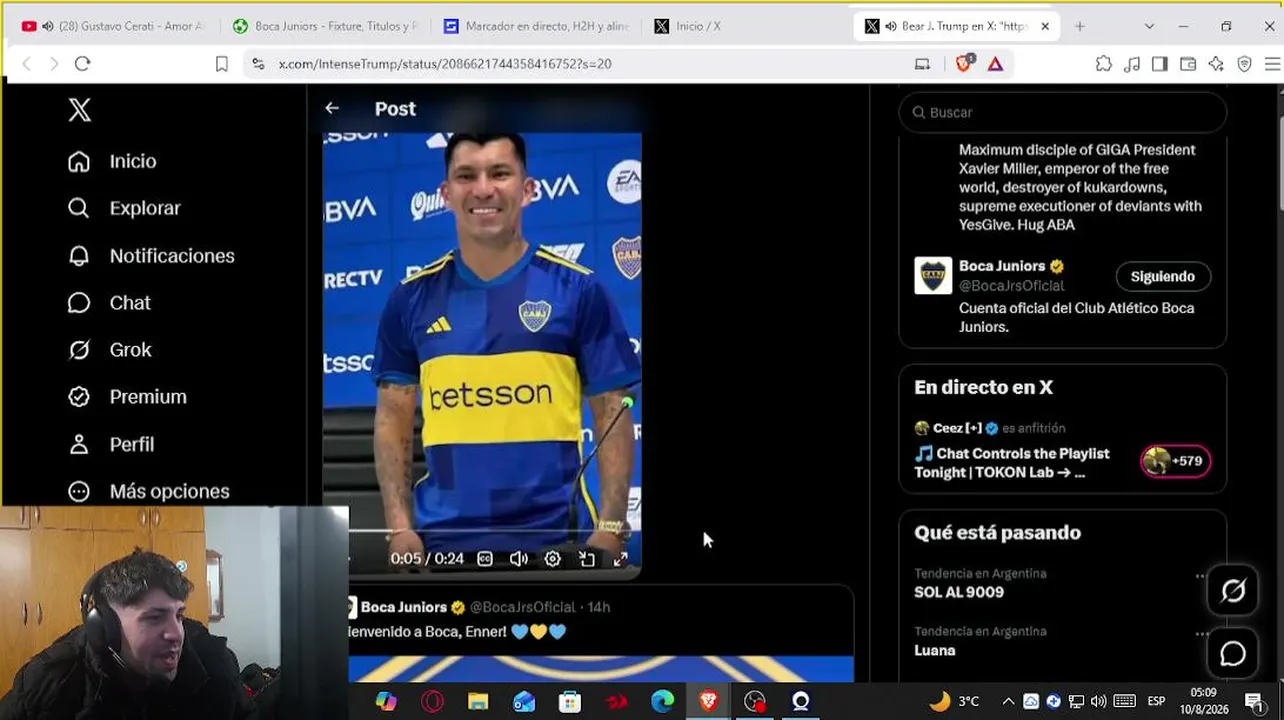Reload the current page
The height and width of the screenshot is (720, 1284).
pos(83,64)
